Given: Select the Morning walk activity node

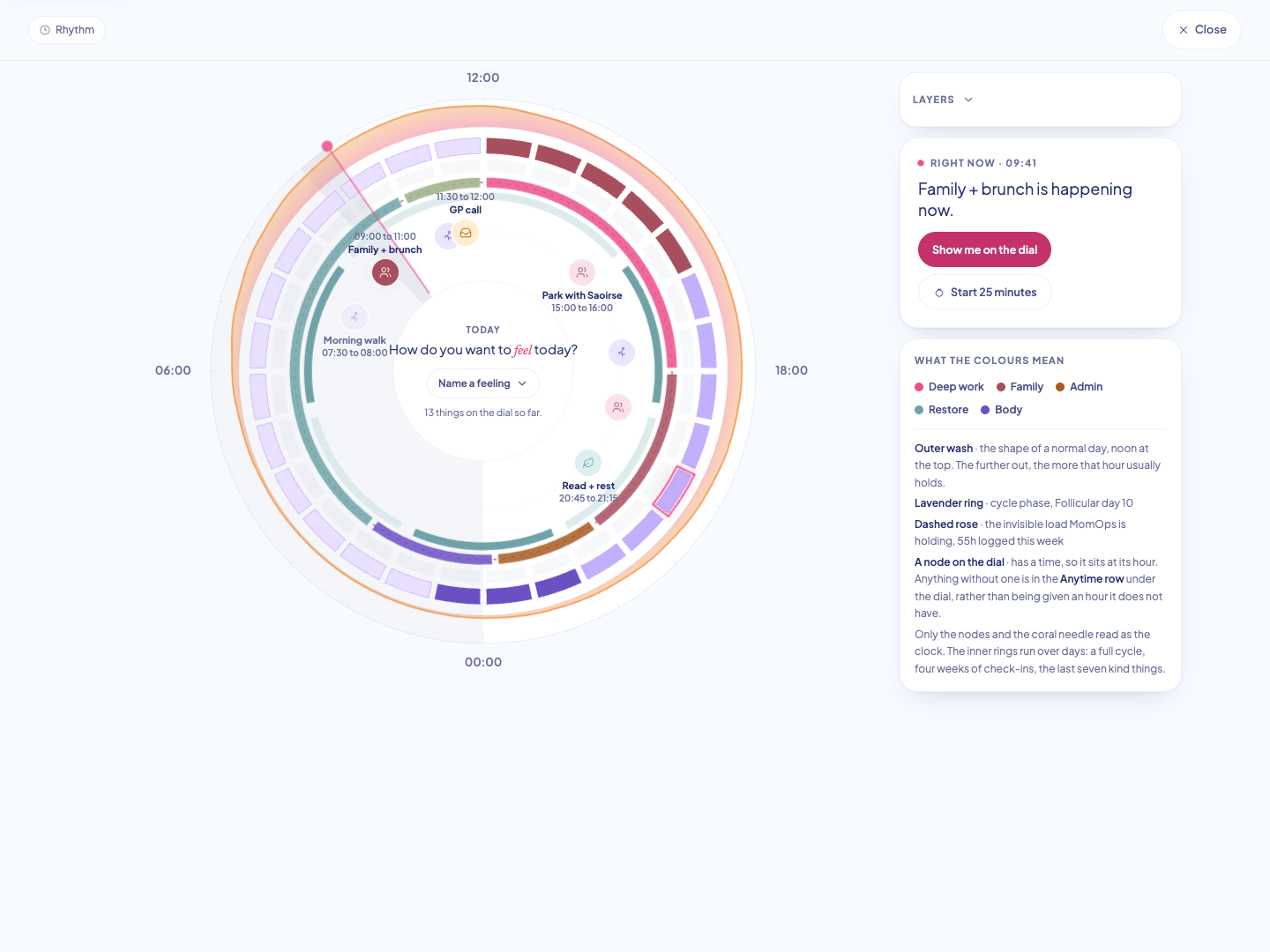Looking at the screenshot, I should pos(355,316).
